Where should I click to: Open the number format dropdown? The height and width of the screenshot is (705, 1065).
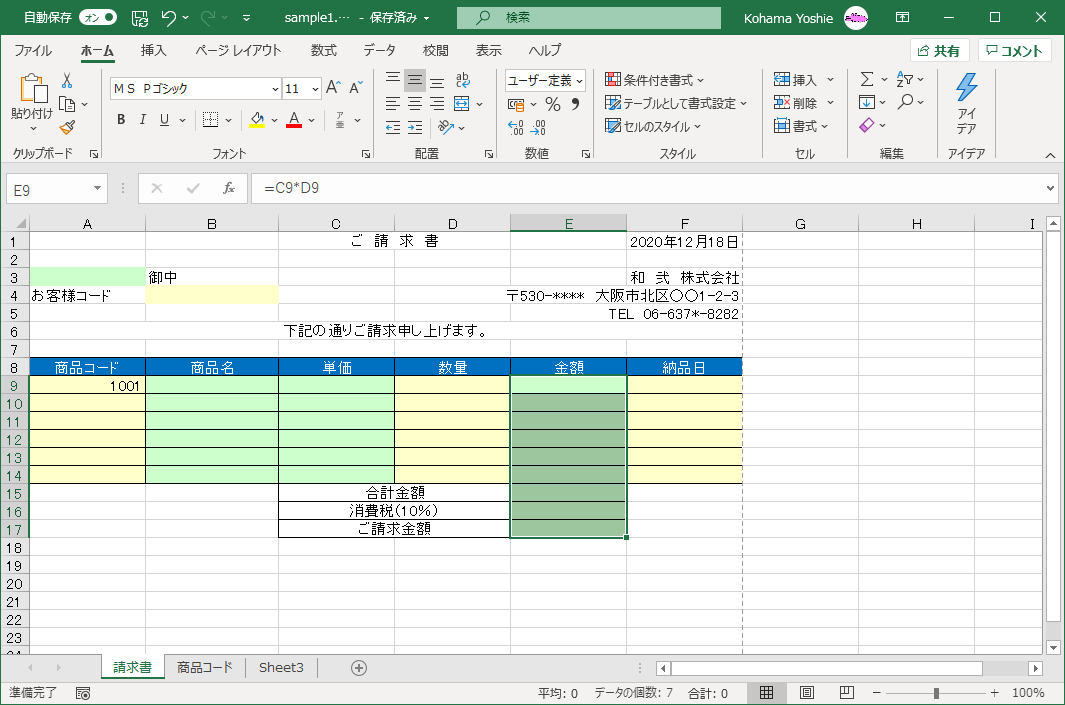point(579,81)
